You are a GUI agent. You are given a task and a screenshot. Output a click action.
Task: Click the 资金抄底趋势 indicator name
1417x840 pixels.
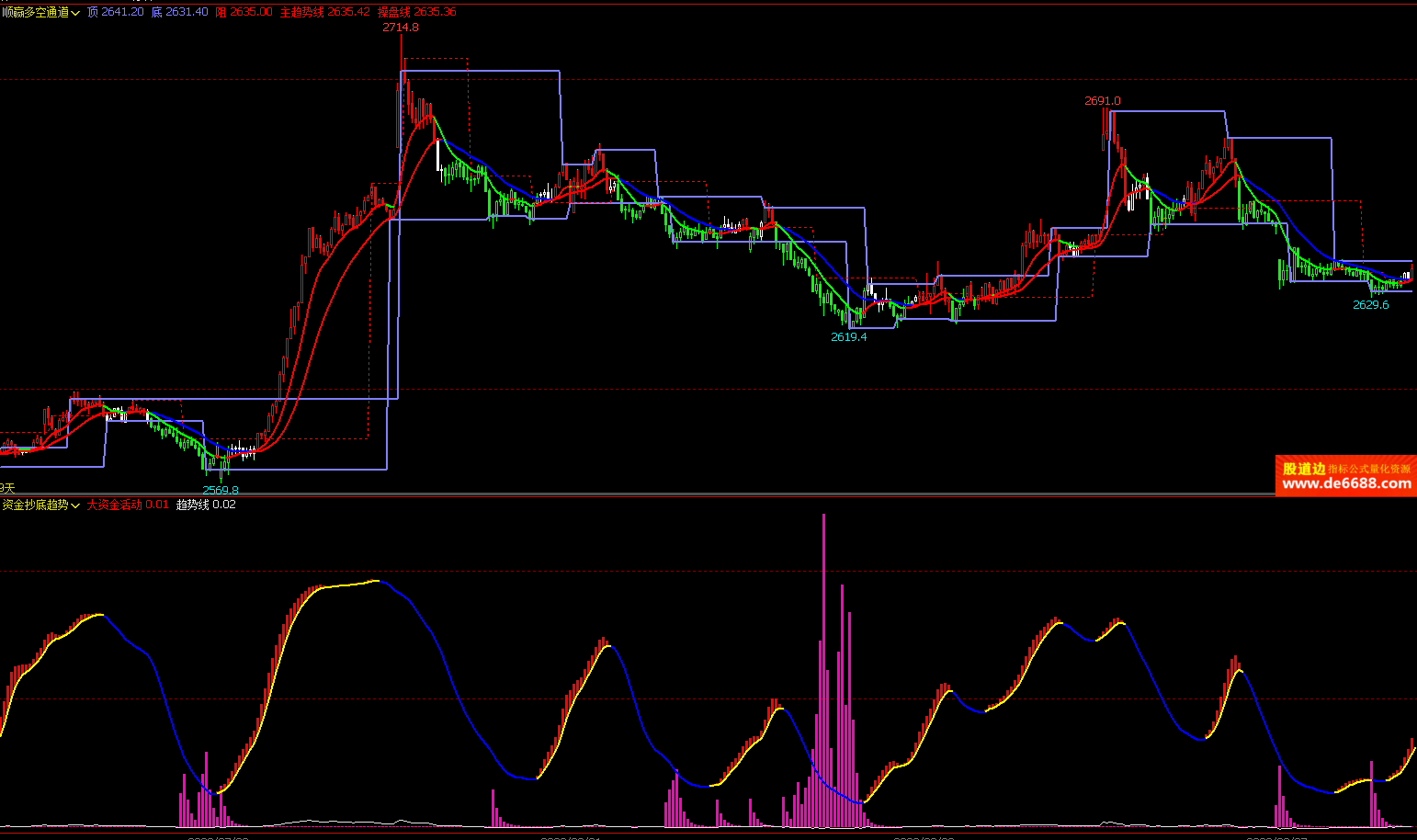35,505
